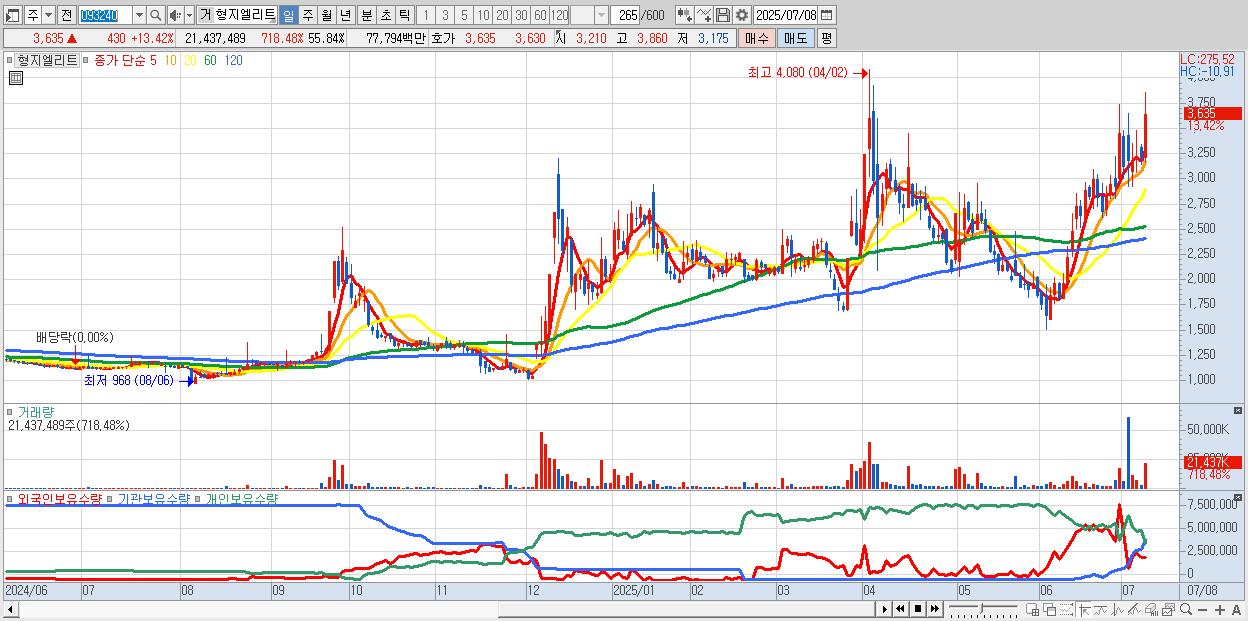The width and height of the screenshot is (1248, 621).
Task: Set interval to 3
Action: pyautogui.click(x=445, y=15)
